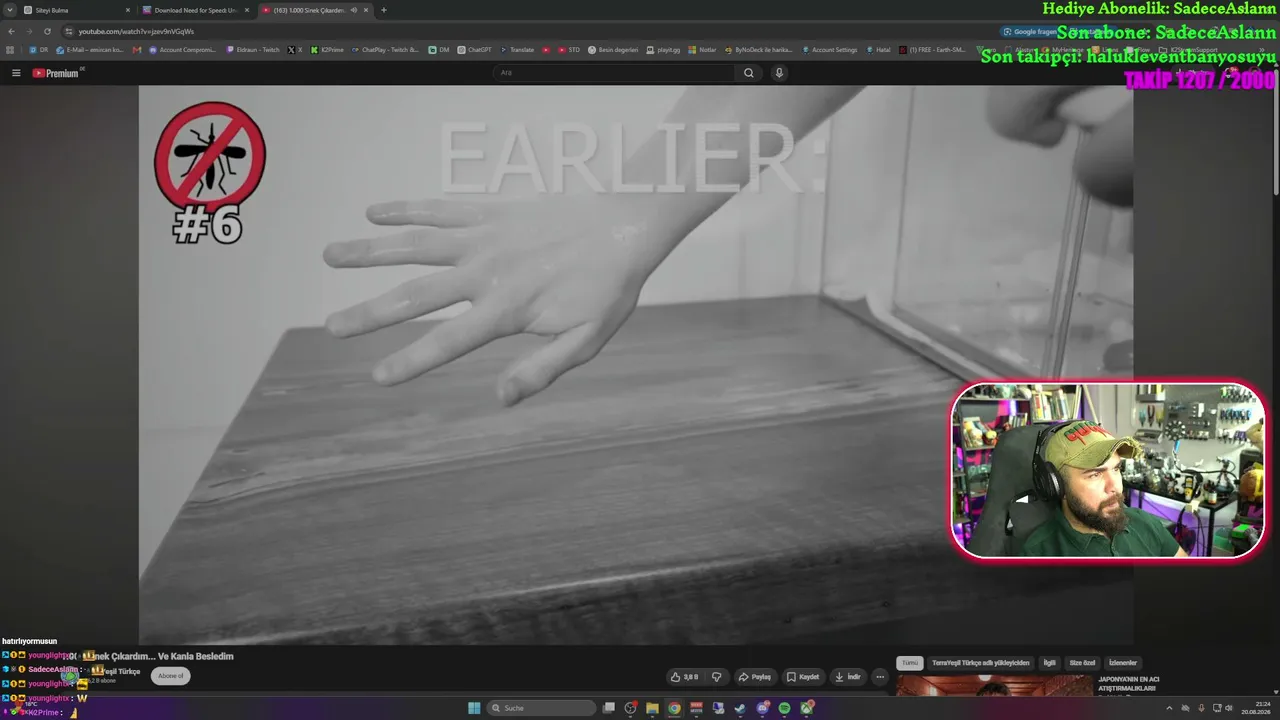The width and height of the screenshot is (1280, 720).
Task: Select TerraYeşil Türkçe uploads filter chip
Action: point(980,663)
